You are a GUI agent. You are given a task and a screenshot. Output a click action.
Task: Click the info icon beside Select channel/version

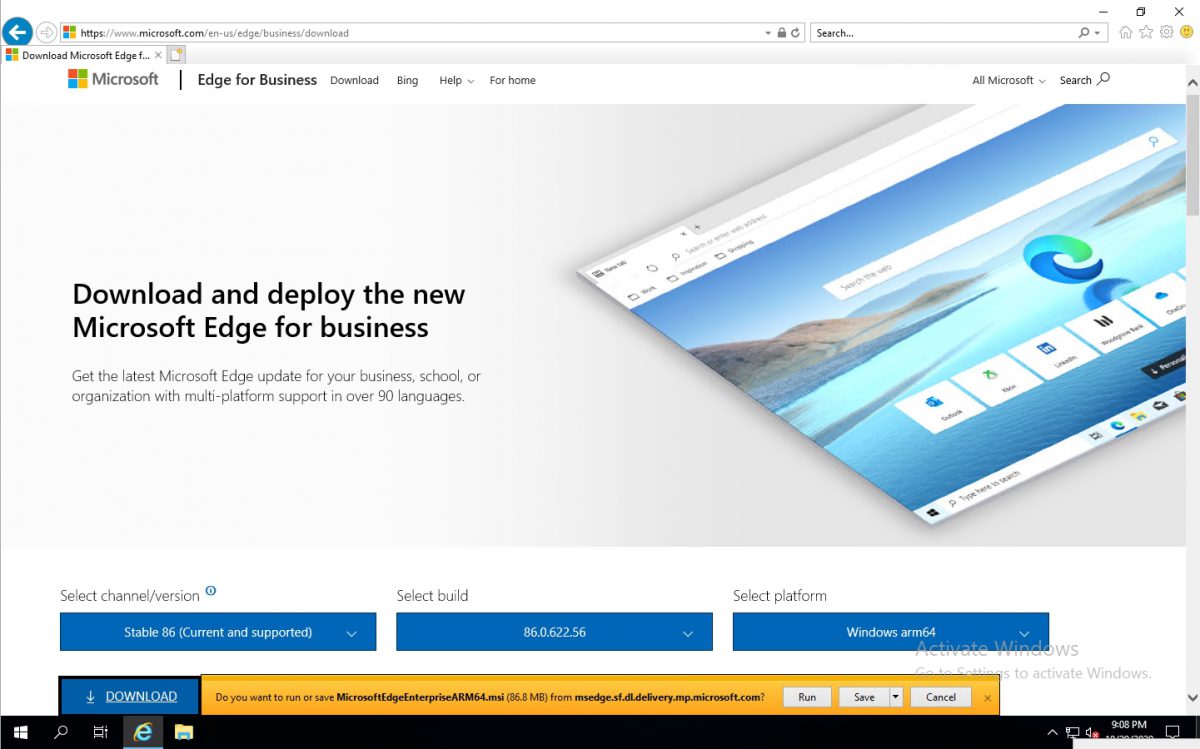pos(211,590)
